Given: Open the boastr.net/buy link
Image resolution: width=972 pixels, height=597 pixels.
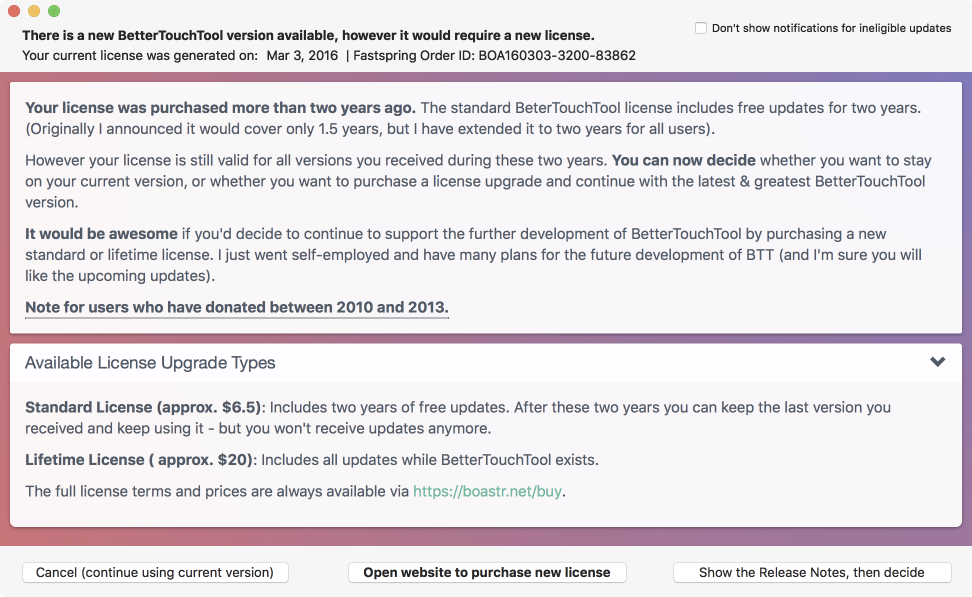Looking at the screenshot, I should (x=488, y=491).
